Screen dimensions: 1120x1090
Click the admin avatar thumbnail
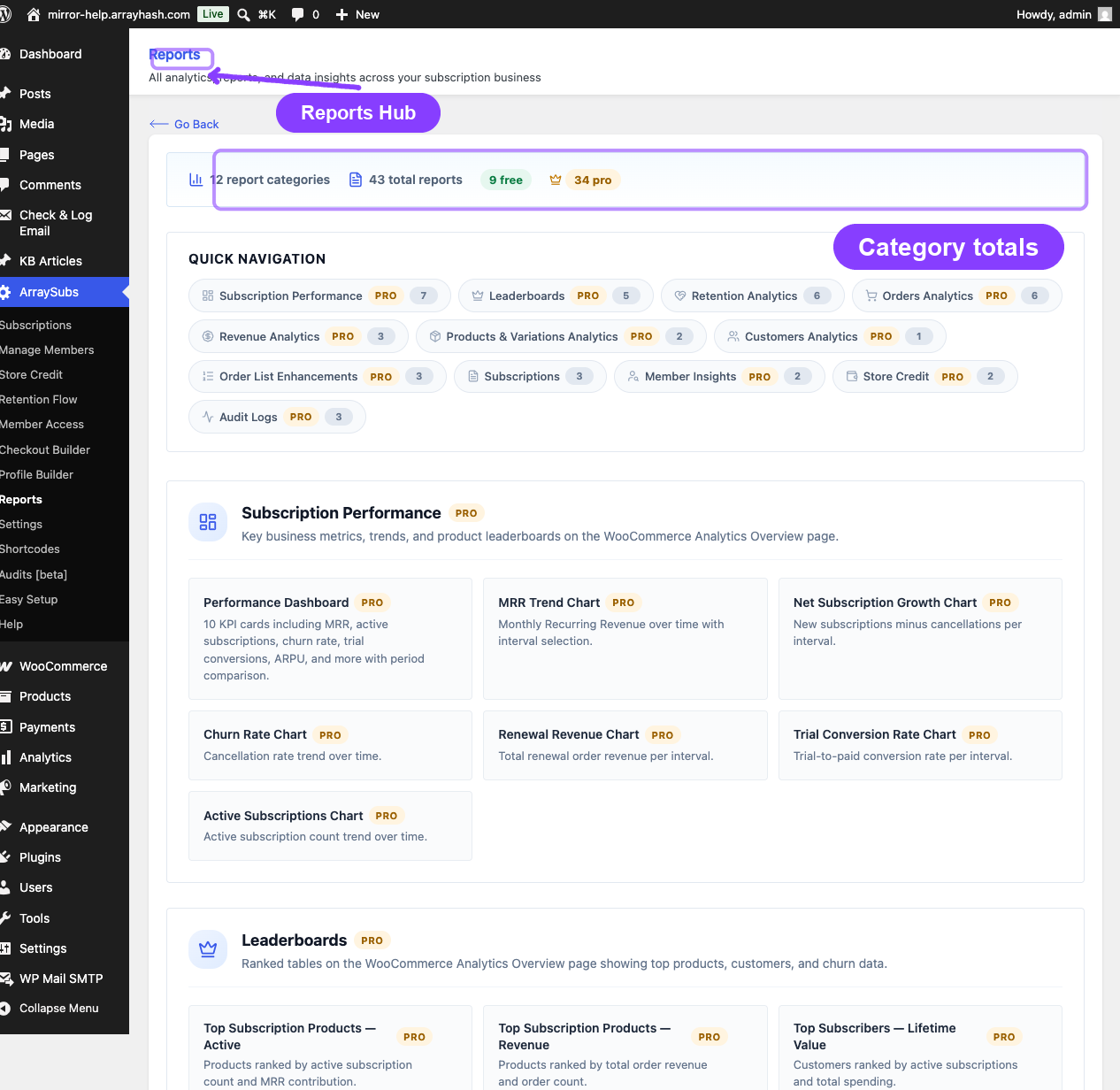click(x=1105, y=14)
